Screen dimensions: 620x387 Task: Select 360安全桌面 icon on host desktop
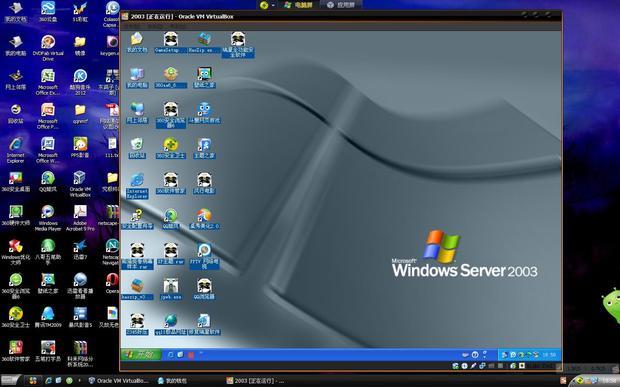point(16,182)
